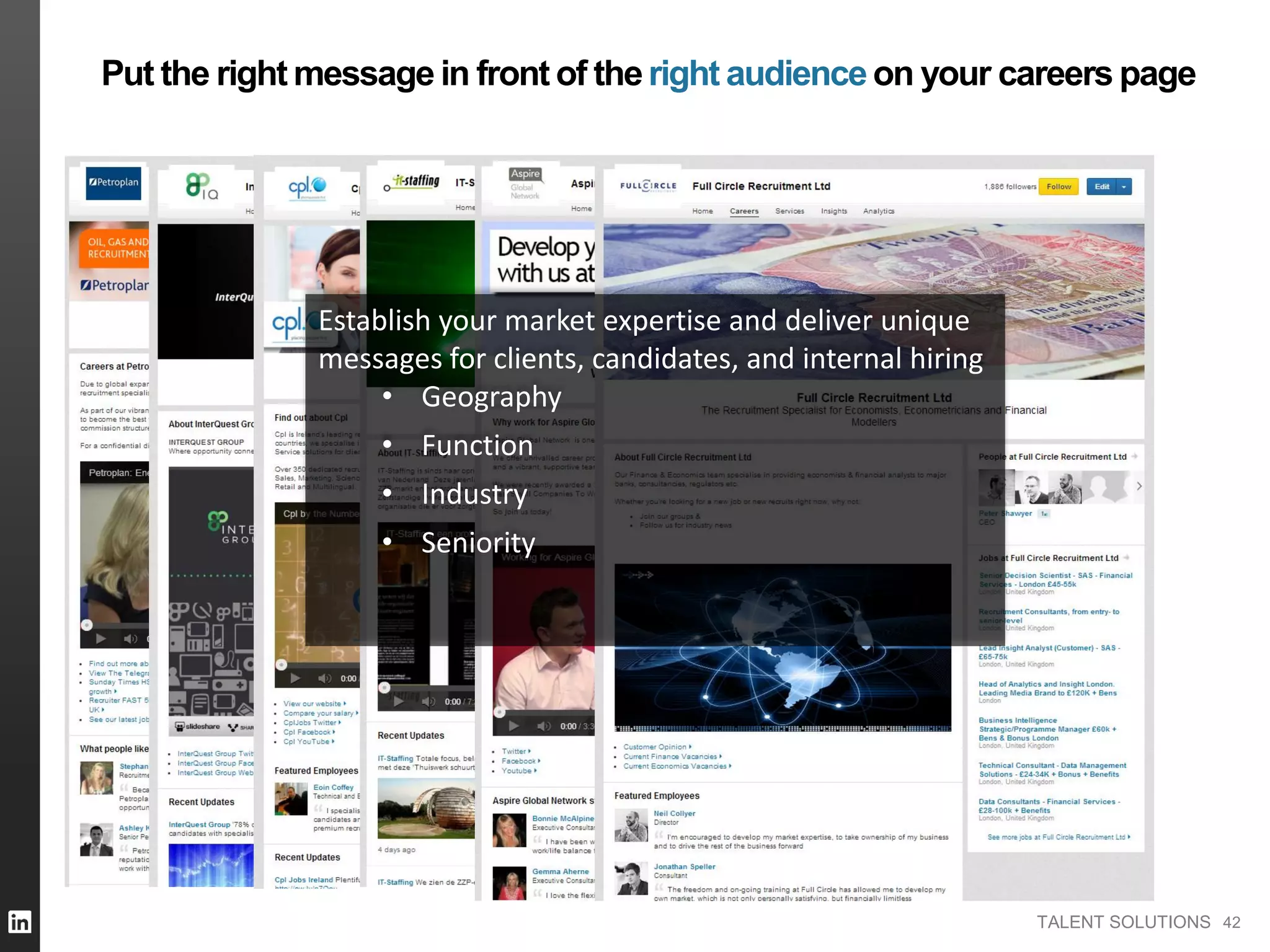
Task: Open Jonathan Speller's profile photo
Action: (x=631, y=879)
